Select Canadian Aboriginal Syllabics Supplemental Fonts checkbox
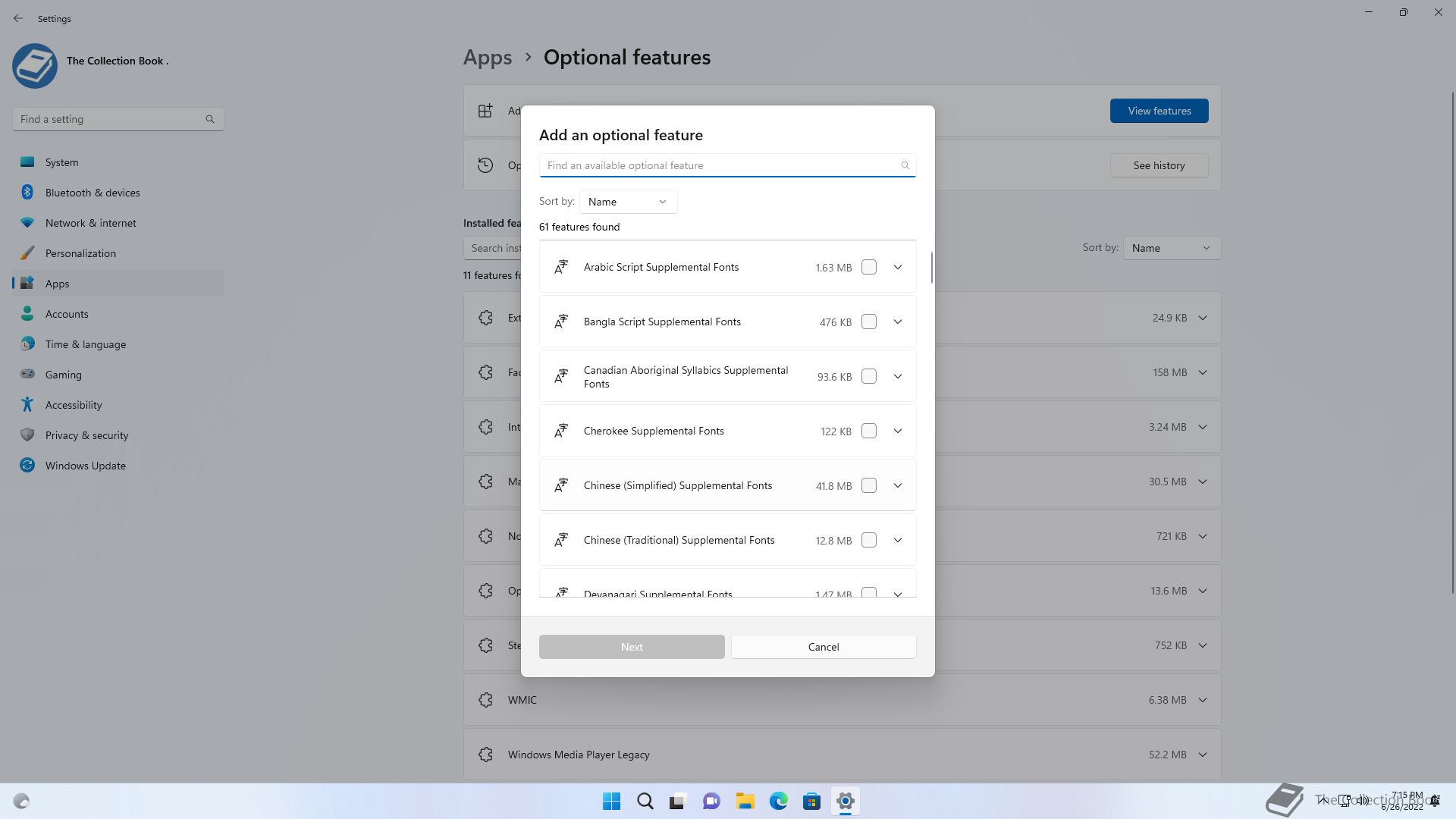 (869, 376)
